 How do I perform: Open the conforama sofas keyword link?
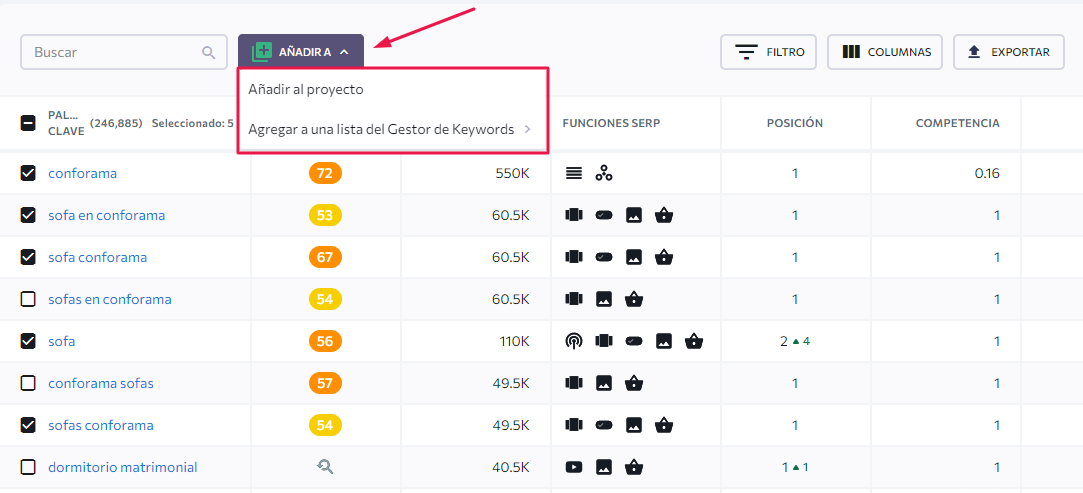click(x=101, y=383)
